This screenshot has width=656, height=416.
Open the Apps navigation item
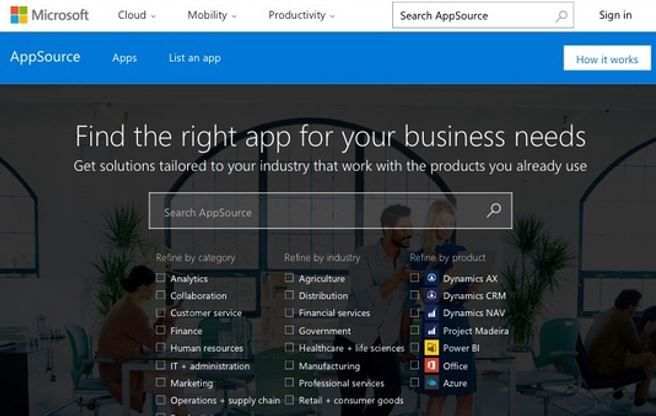point(124,58)
